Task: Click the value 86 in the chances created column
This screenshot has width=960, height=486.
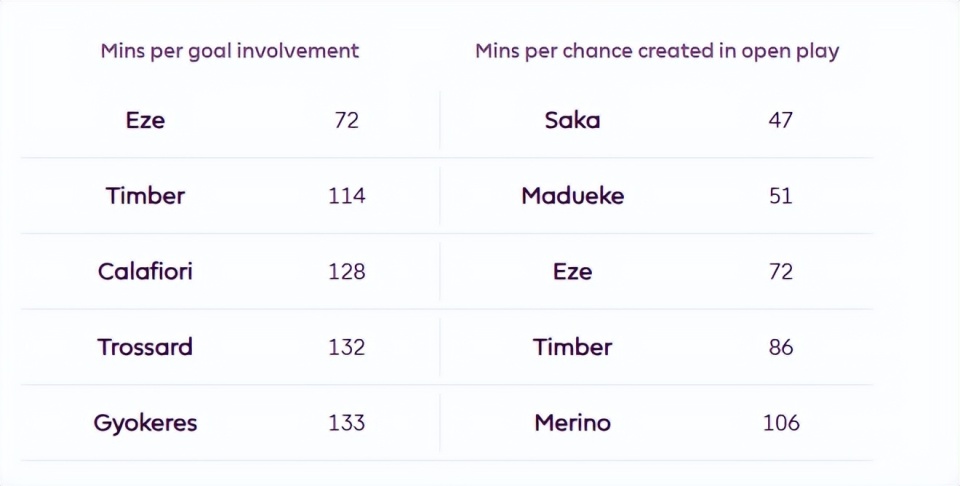Action: (780, 348)
